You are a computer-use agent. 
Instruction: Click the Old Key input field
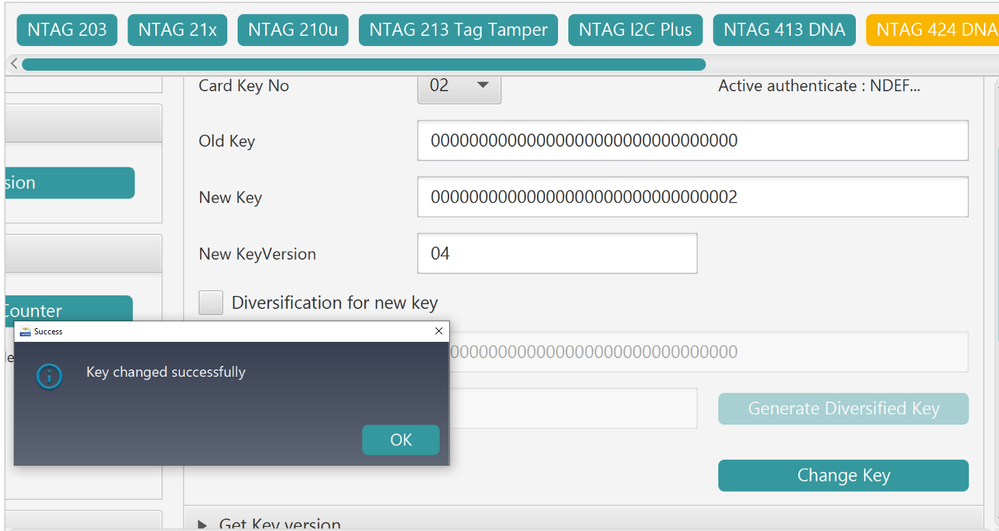(693, 140)
